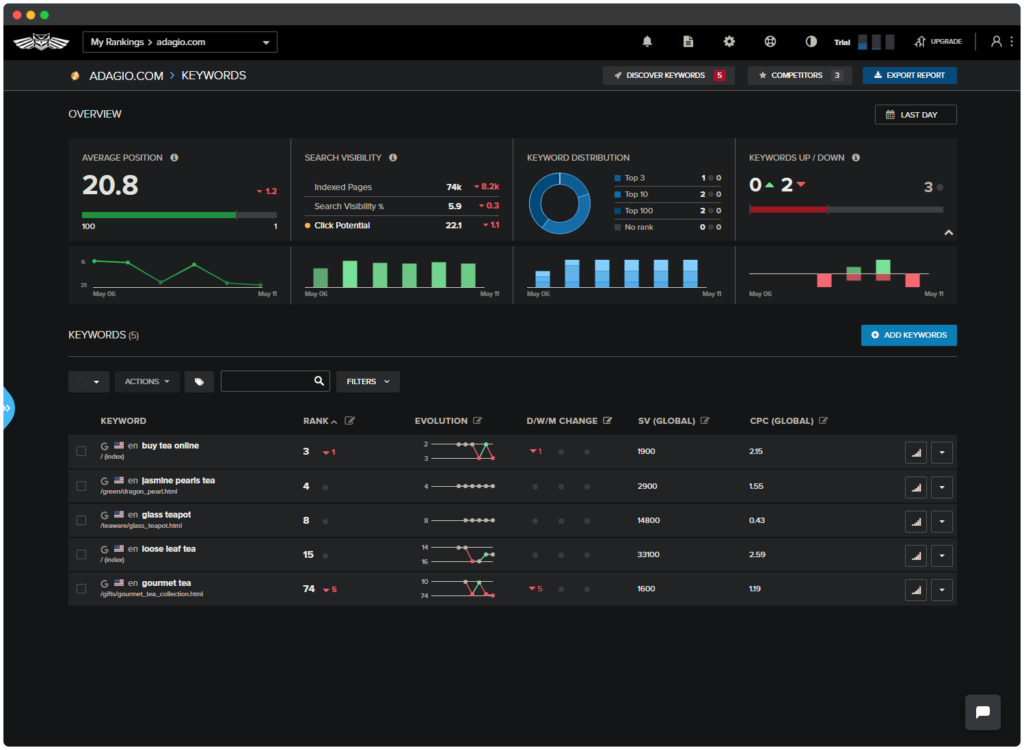
Task: Toggle the dark/light contrast theme icon
Action: 811,42
